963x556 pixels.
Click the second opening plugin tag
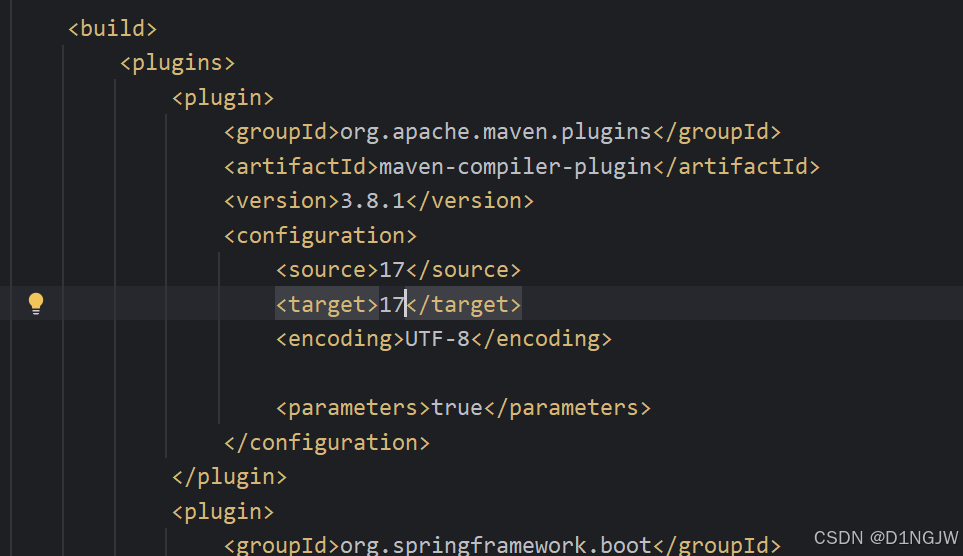[223, 511]
